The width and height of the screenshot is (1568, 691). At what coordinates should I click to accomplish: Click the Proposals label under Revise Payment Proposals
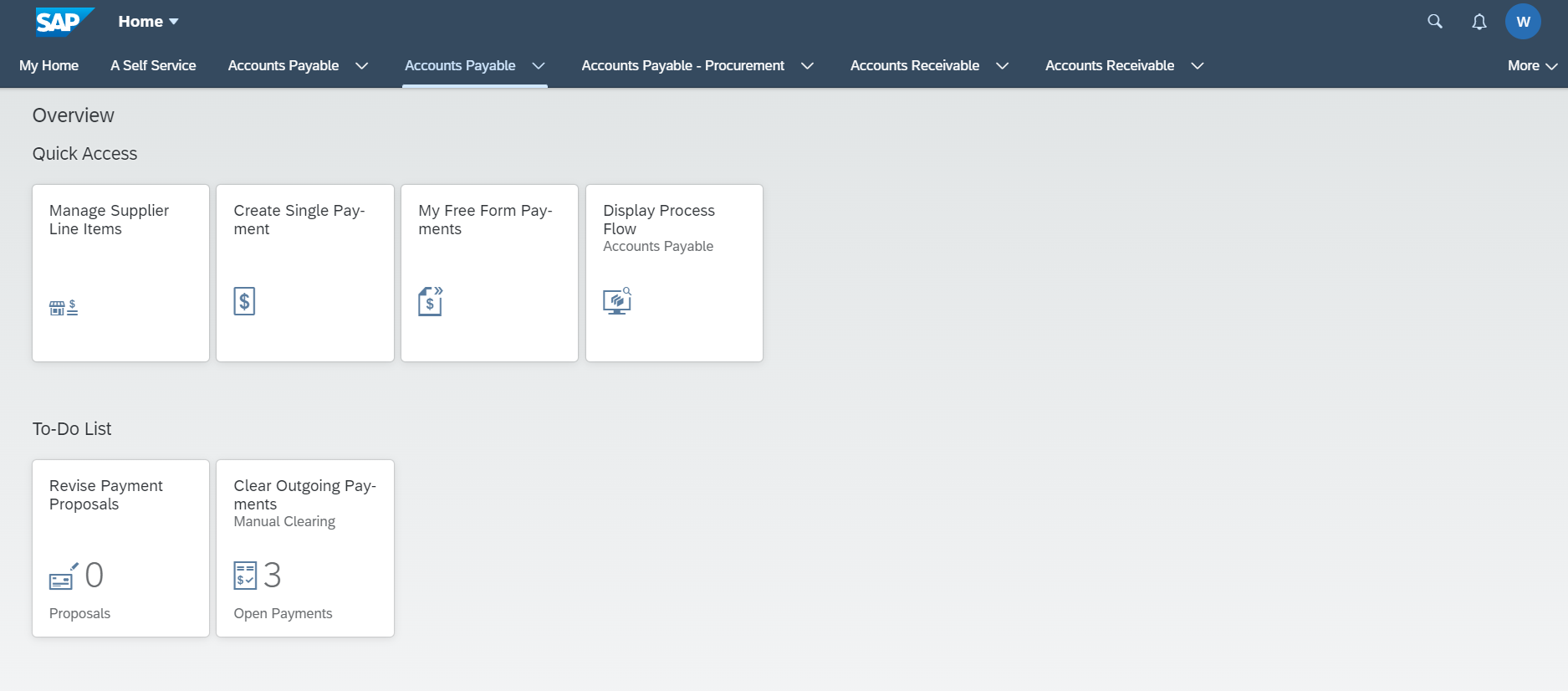pyautogui.click(x=79, y=613)
